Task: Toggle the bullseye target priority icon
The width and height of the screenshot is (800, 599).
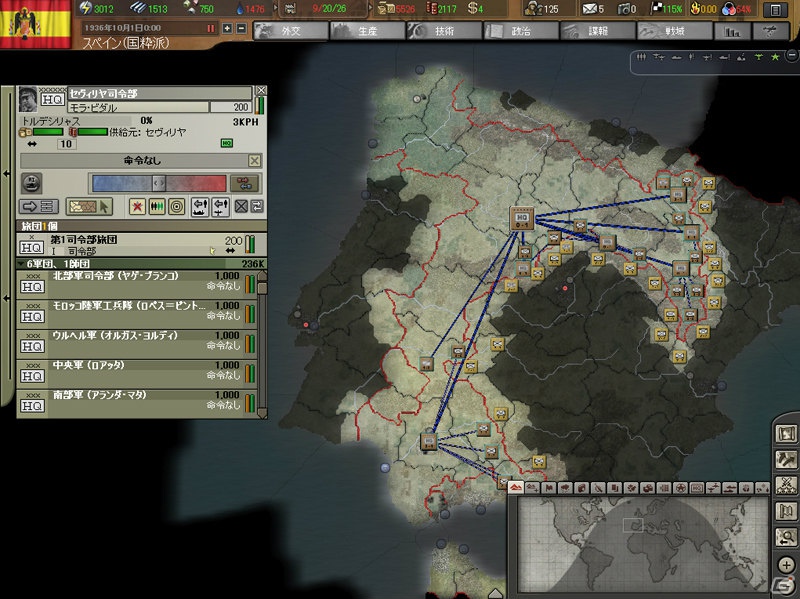Action: coord(177,207)
